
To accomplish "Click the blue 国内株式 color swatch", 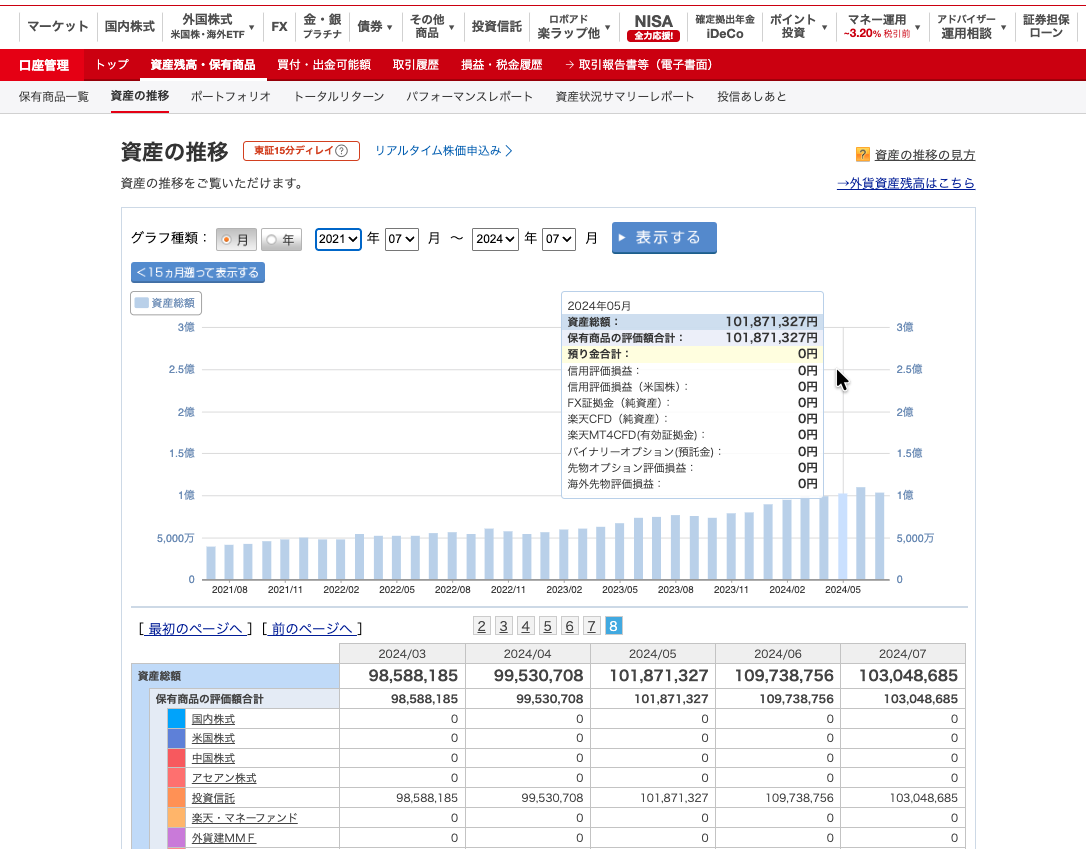I will tap(177, 719).
